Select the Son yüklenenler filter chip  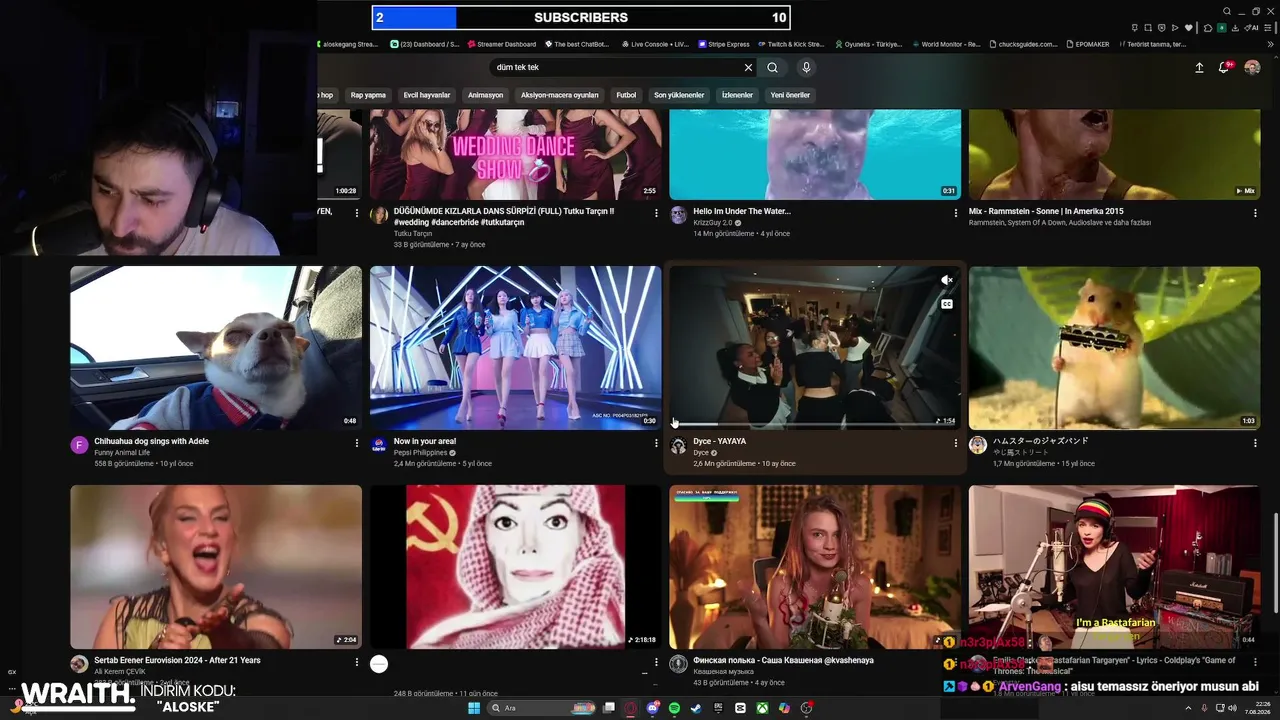pyautogui.click(x=679, y=95)
